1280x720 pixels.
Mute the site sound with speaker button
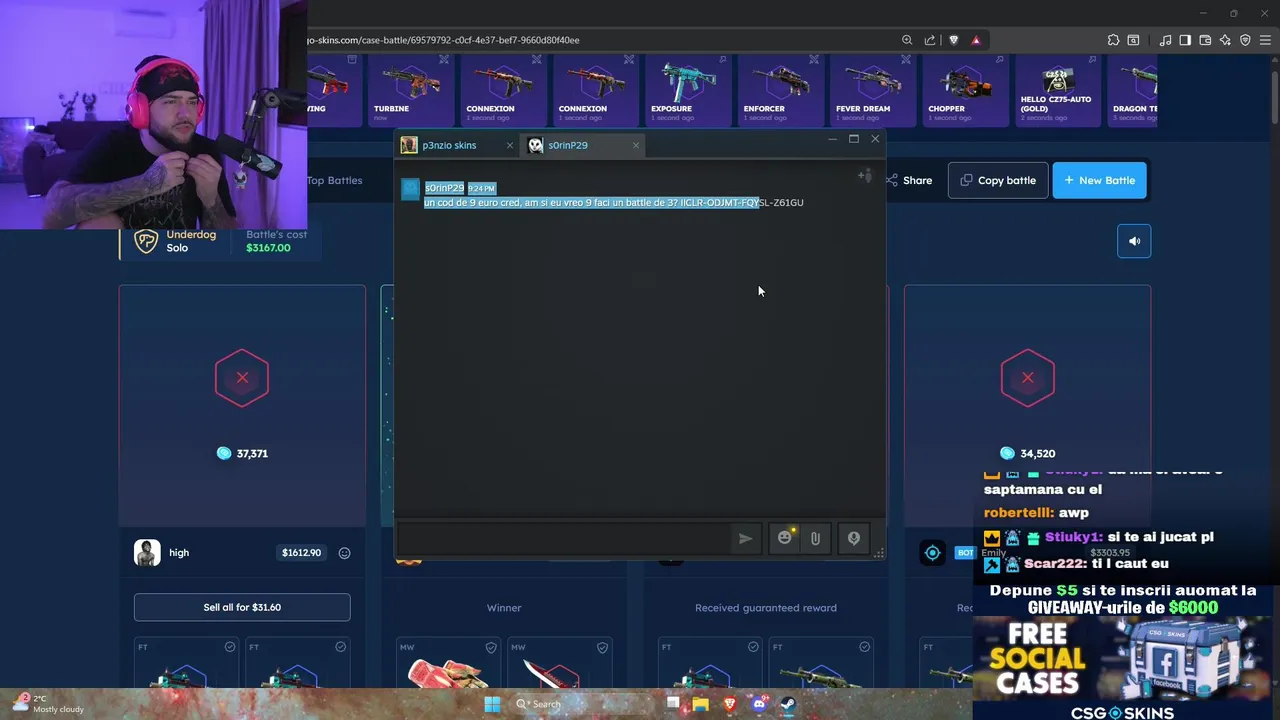coord(1134,241)
